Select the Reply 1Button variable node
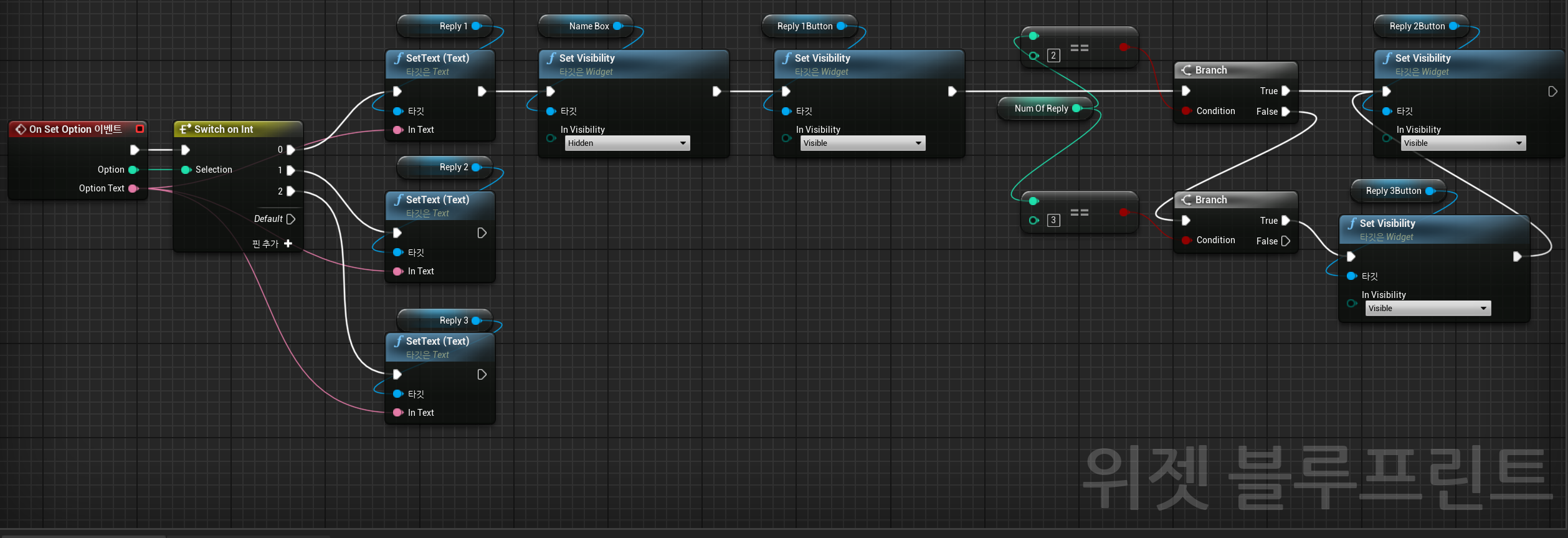The width and height of the screenshot is (1568, 538). click(804, 26)
